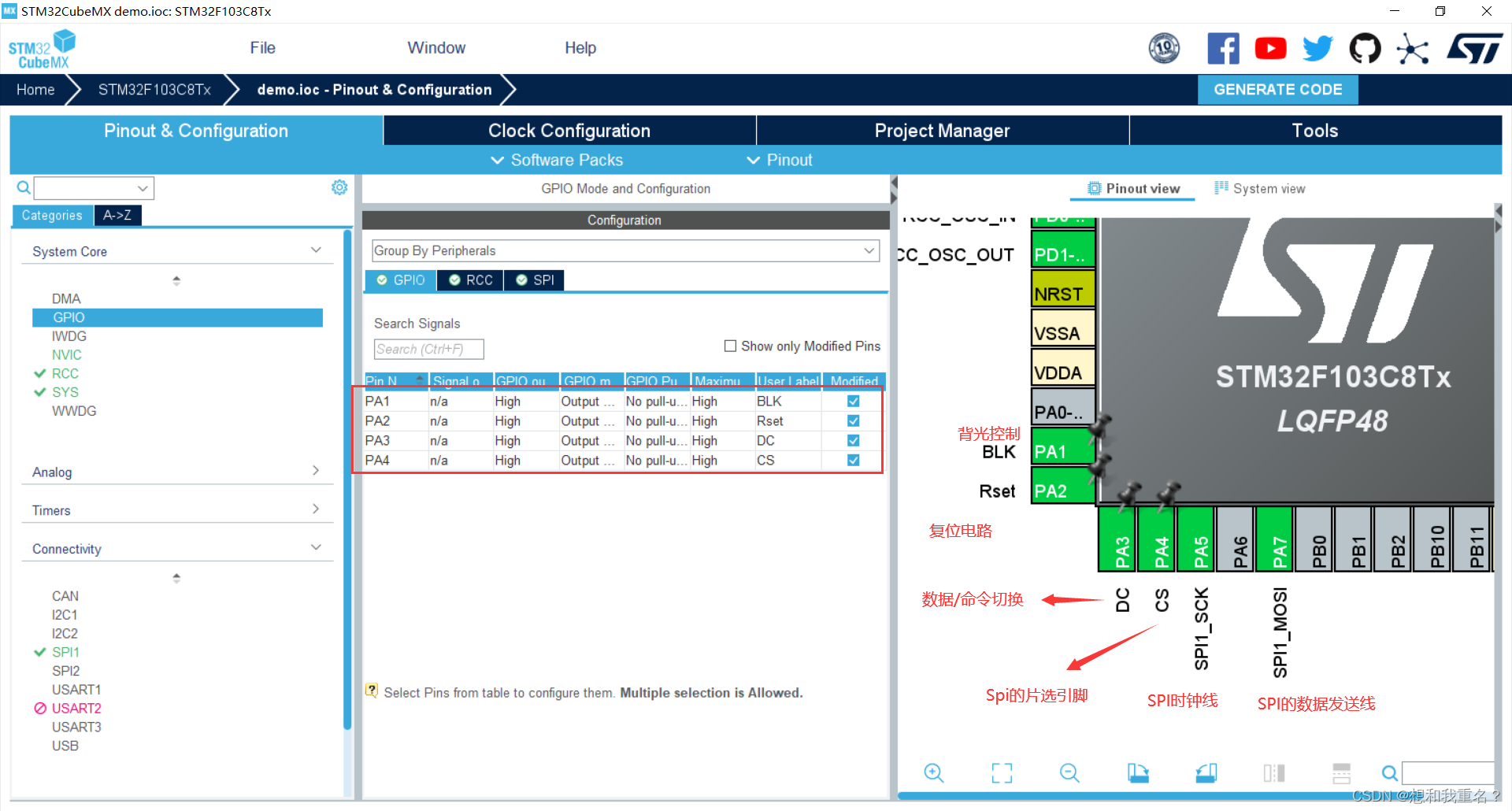Viewport: 1512px width, 811px height.
Task: Open the File menu
Action: point(262,48)
